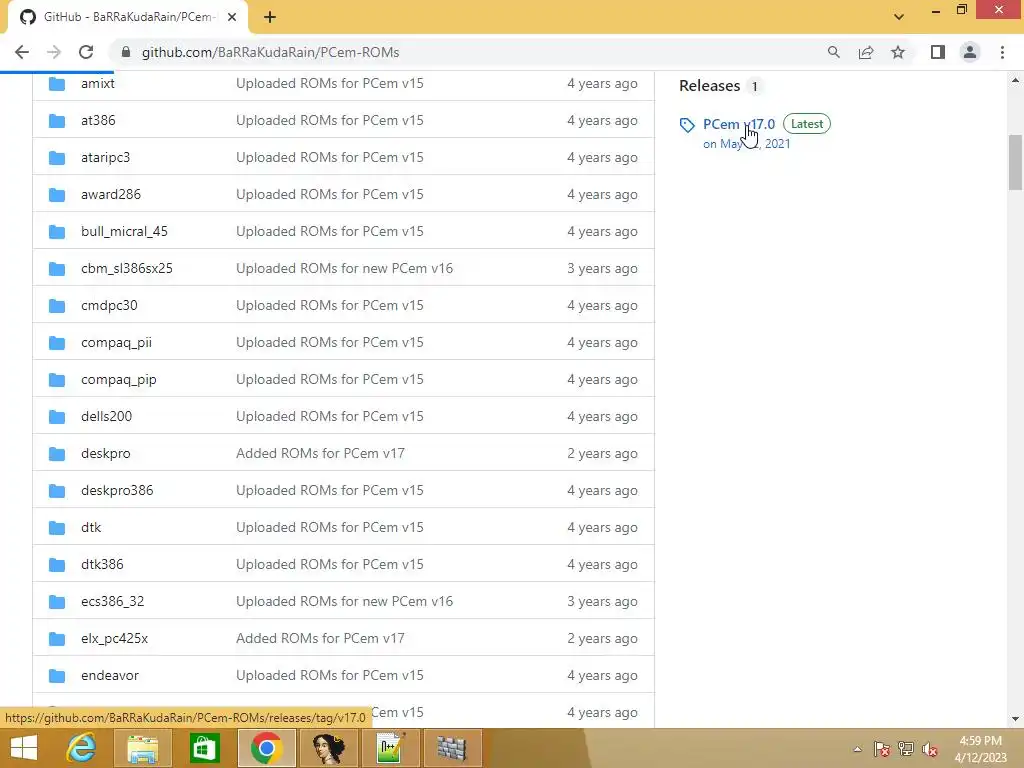
Task: Click '3 years ago' in cbm_sl386sx25 row
Action: pos(602,268)
